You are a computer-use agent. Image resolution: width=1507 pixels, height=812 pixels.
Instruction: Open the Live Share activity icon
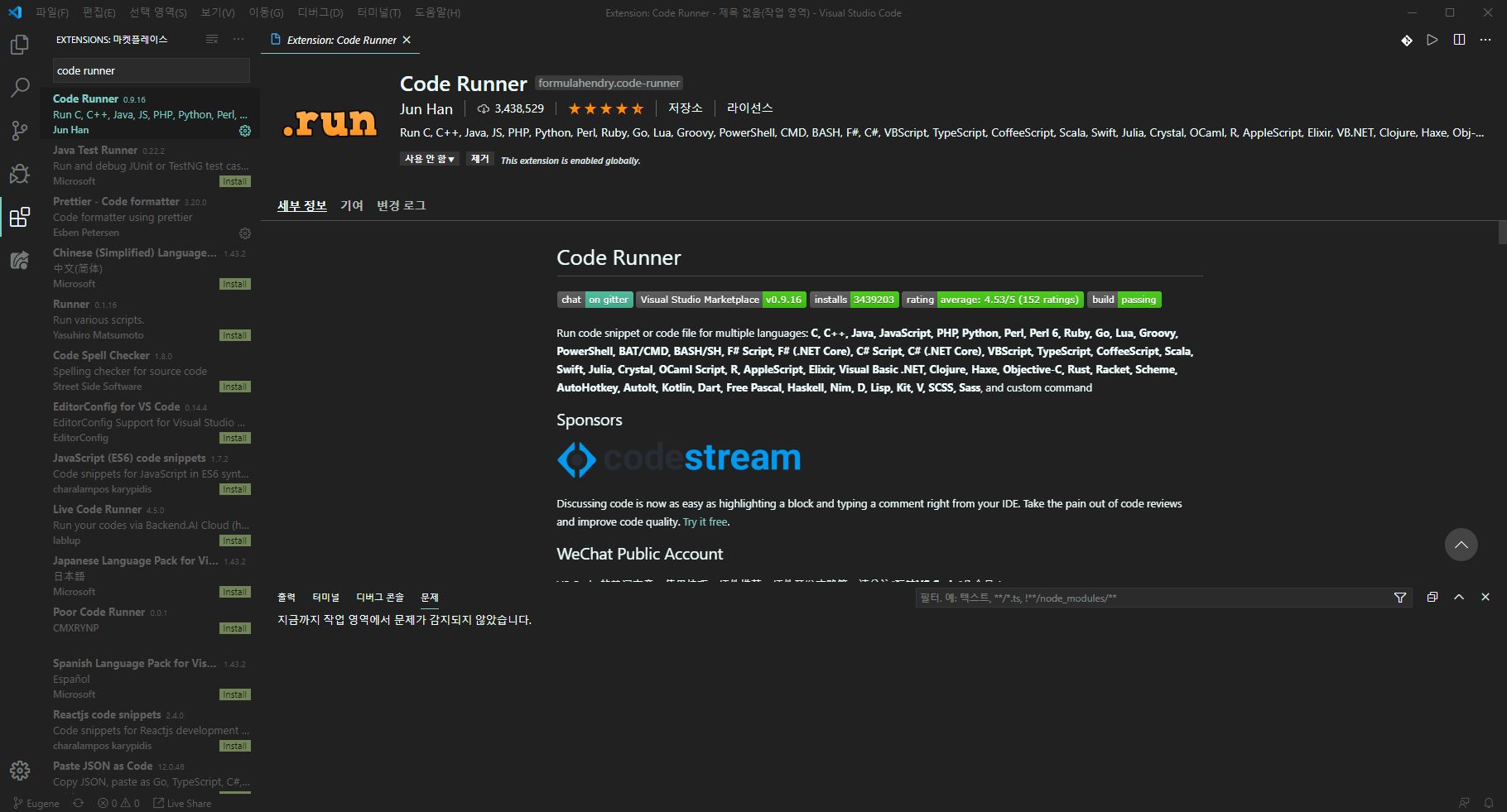coord(19,260)
